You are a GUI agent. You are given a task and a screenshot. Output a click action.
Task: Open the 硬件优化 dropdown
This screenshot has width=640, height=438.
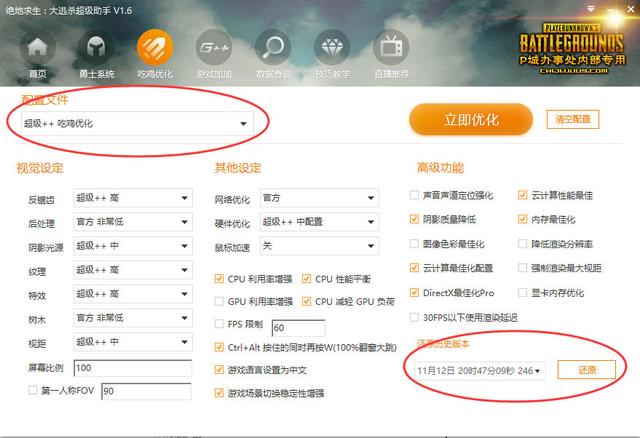click(x=319, y=222)
